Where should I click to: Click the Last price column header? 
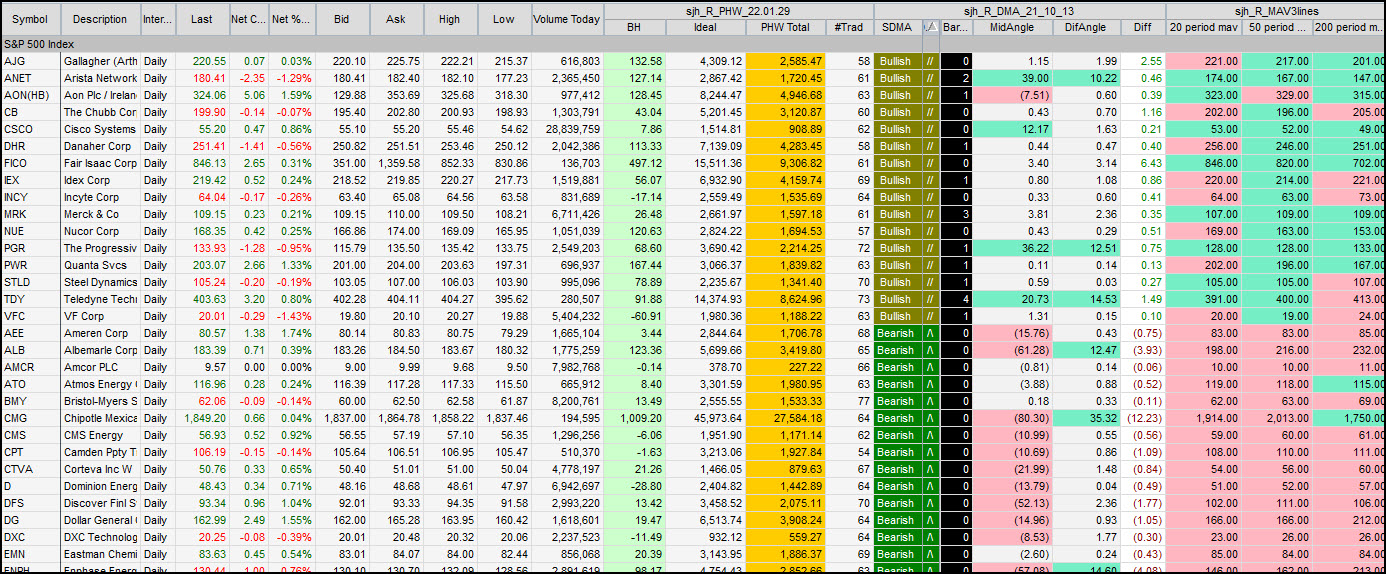[202, 19]
